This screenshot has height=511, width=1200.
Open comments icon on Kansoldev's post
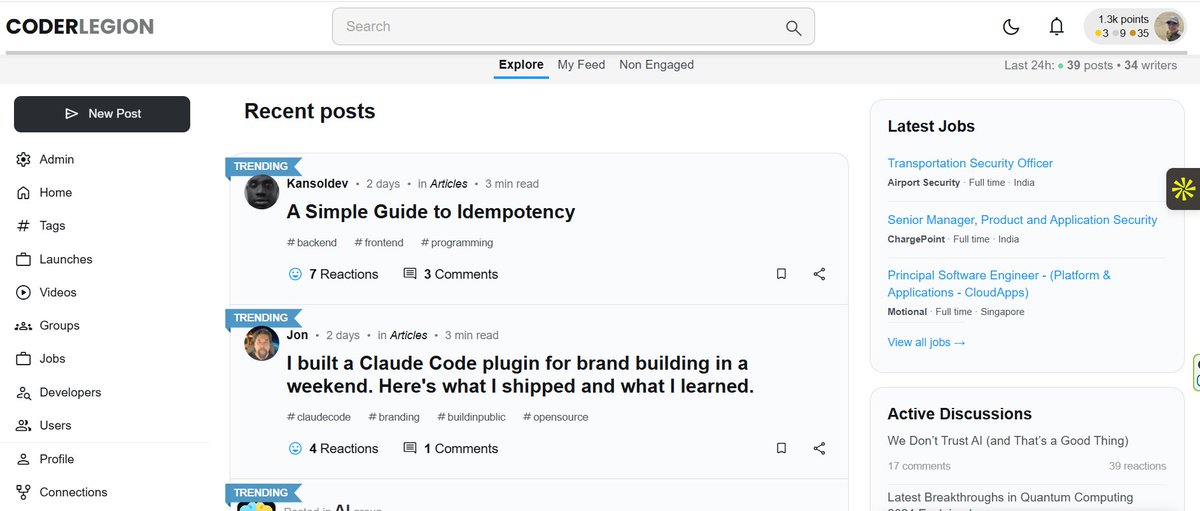point(410,274)
